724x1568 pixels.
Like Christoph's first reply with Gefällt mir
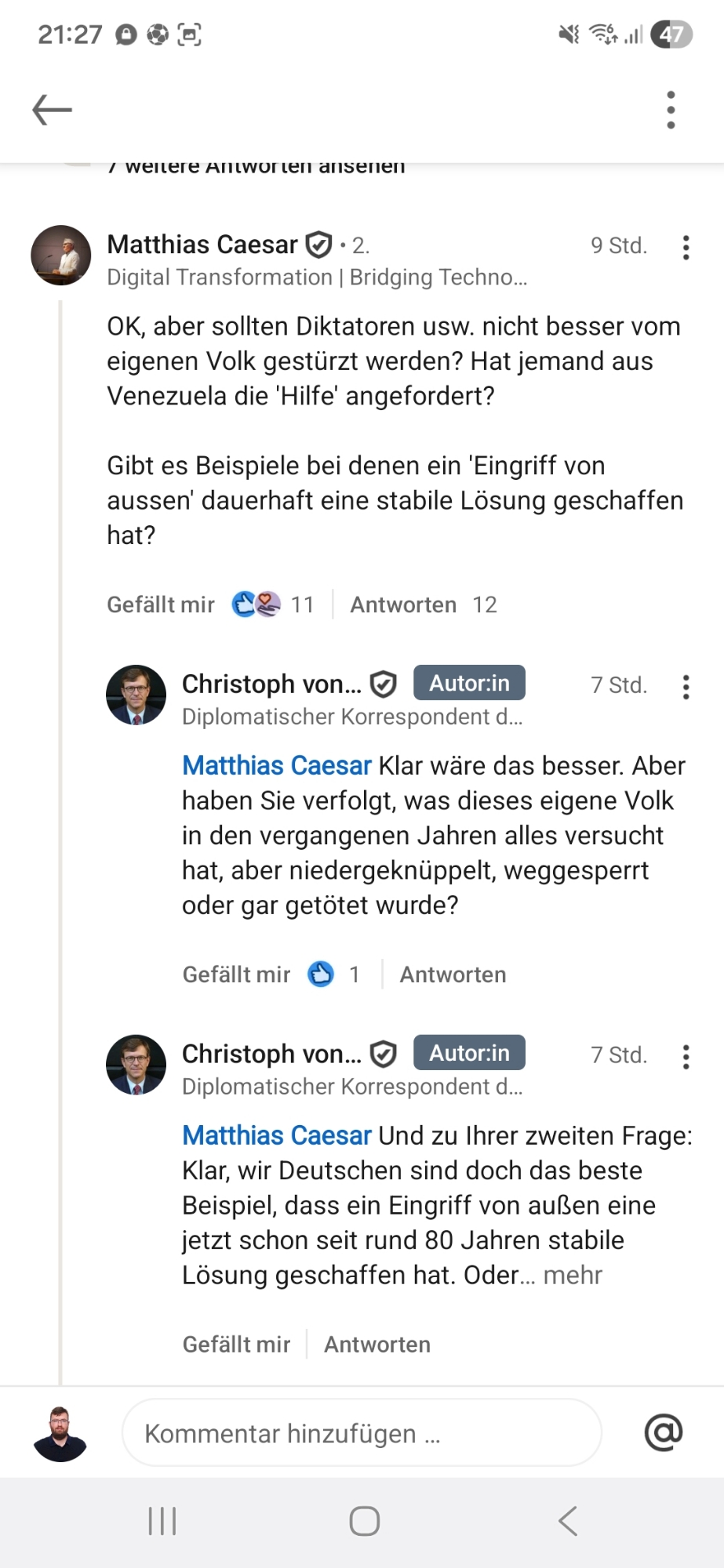pyautogui.click(x=236, y=975)
